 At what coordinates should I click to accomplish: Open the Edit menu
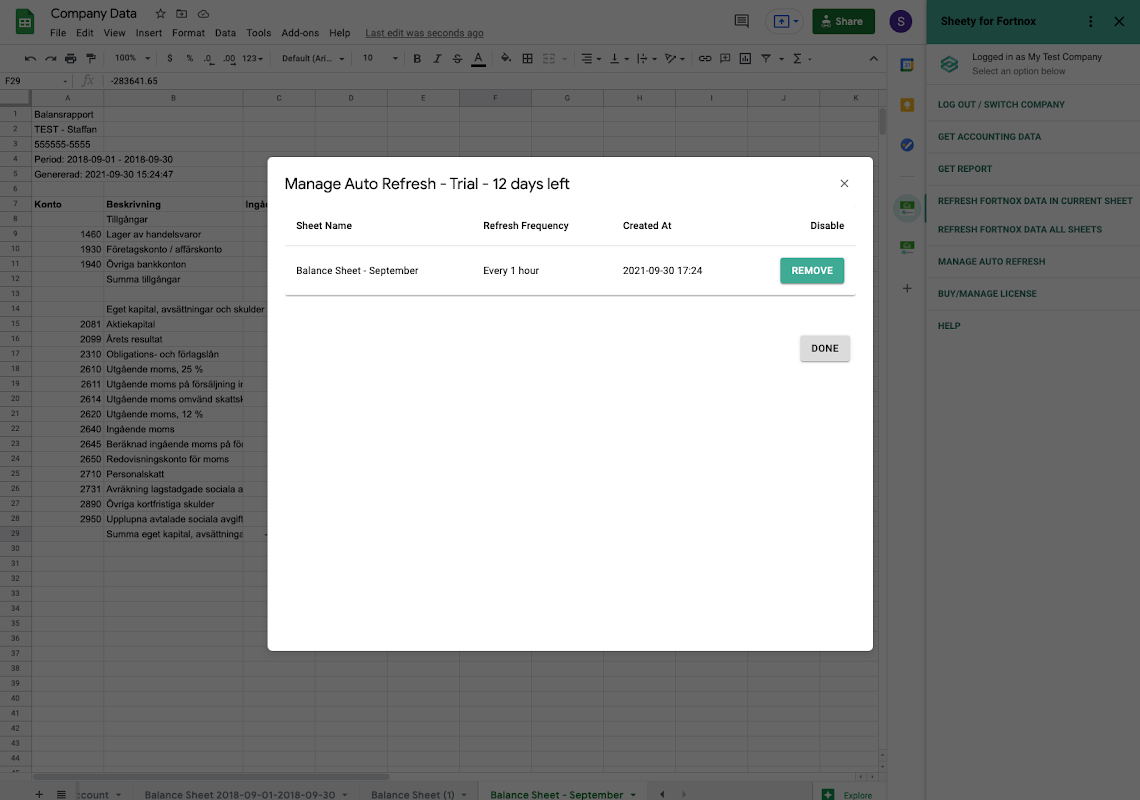(84, 33)
